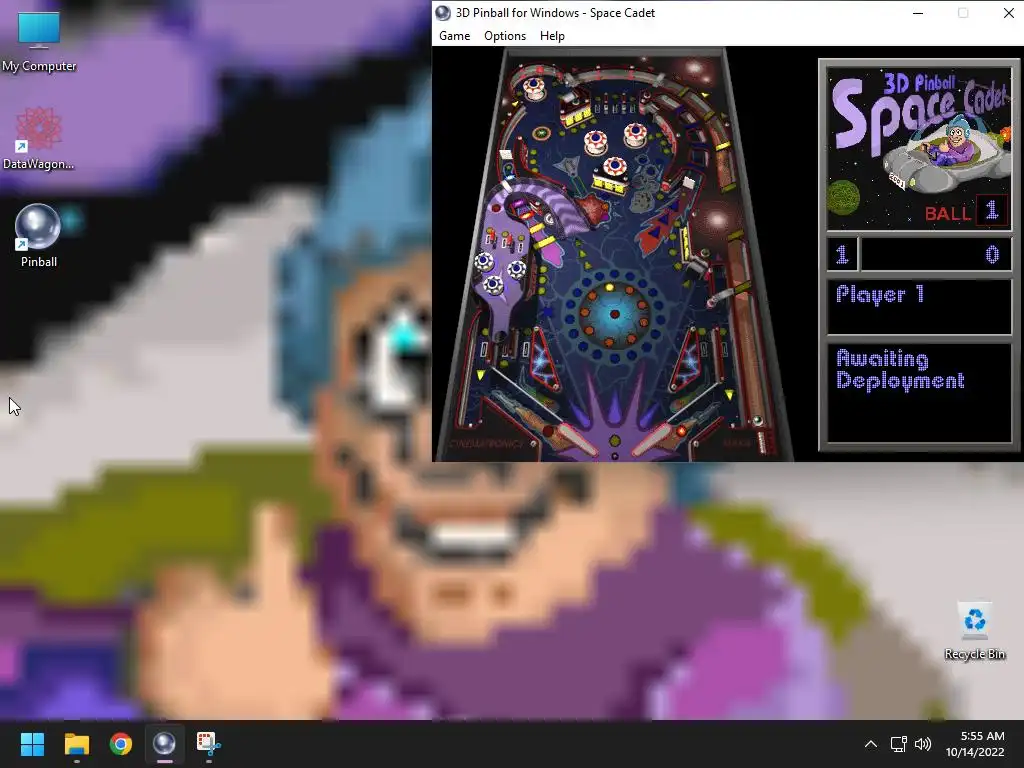The height and width of the screenshot is (768, 1024).
Task: Click the BALL 1 counter
Action: 966,211
